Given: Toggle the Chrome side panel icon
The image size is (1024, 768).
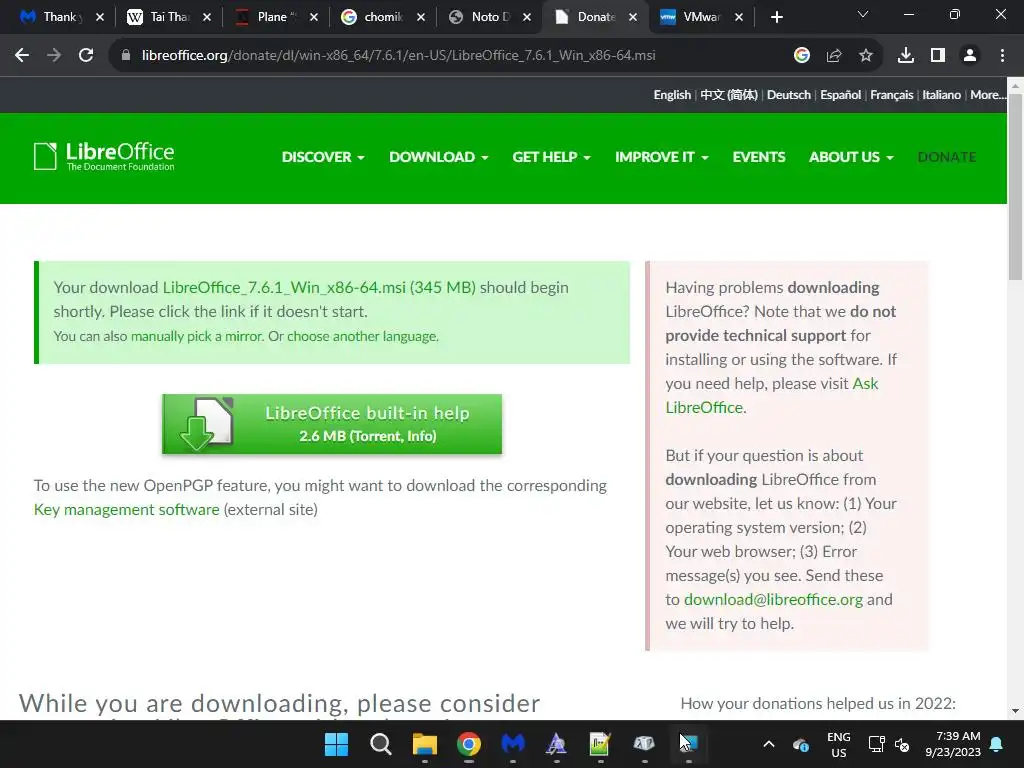Looking at the screenshot, I should coord(938,56).
